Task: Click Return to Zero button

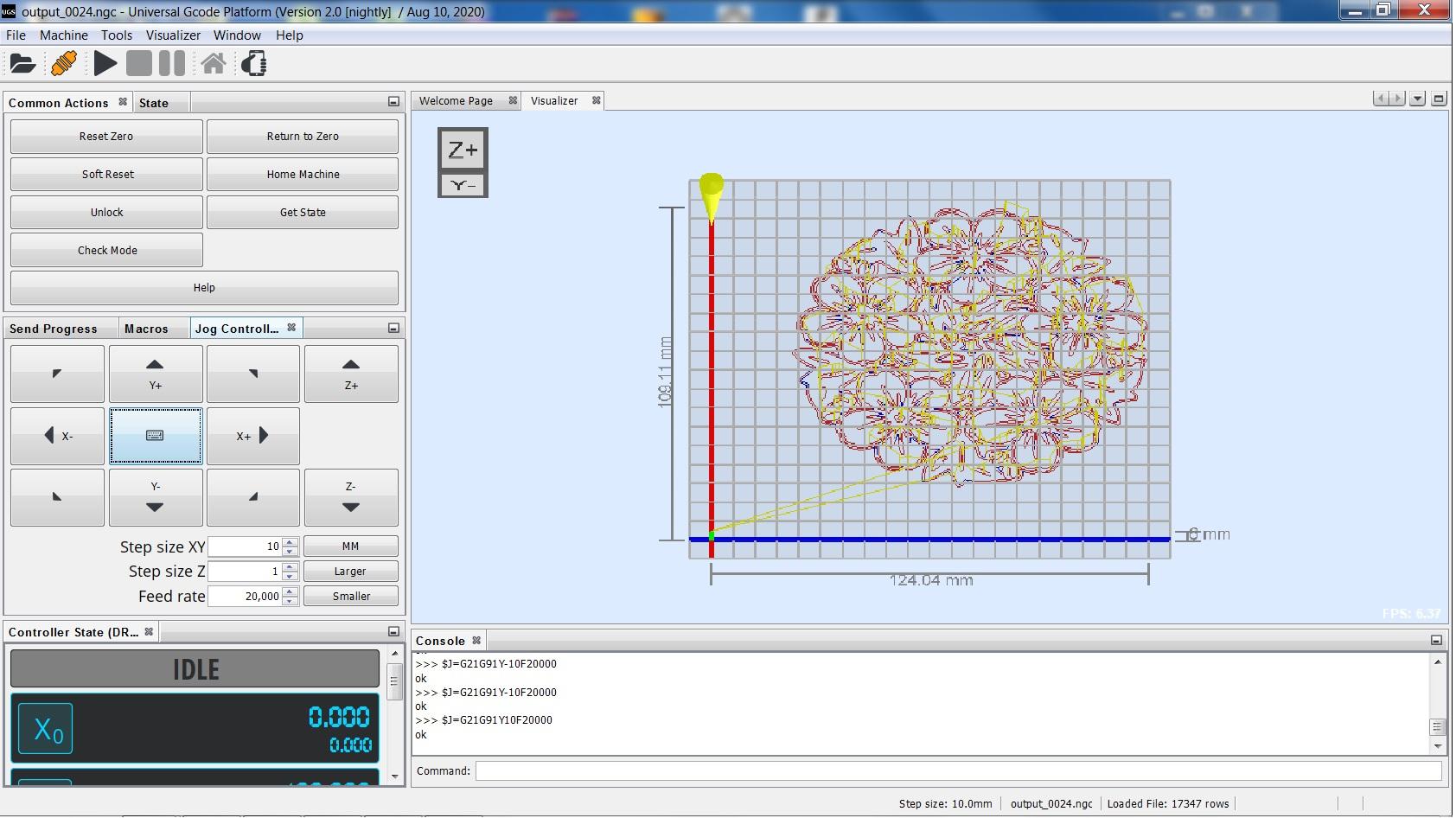Action: pyautogui.click(x=303, y=137)
